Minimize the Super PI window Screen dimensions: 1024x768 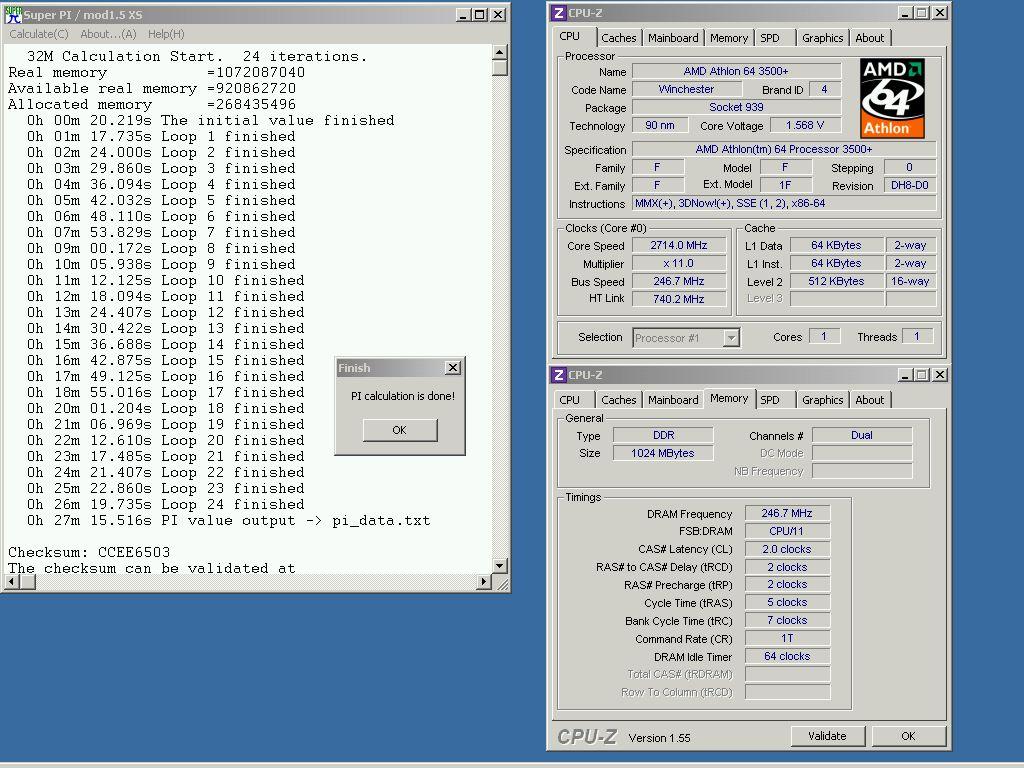pyautogui.click(x=463, y=14)
